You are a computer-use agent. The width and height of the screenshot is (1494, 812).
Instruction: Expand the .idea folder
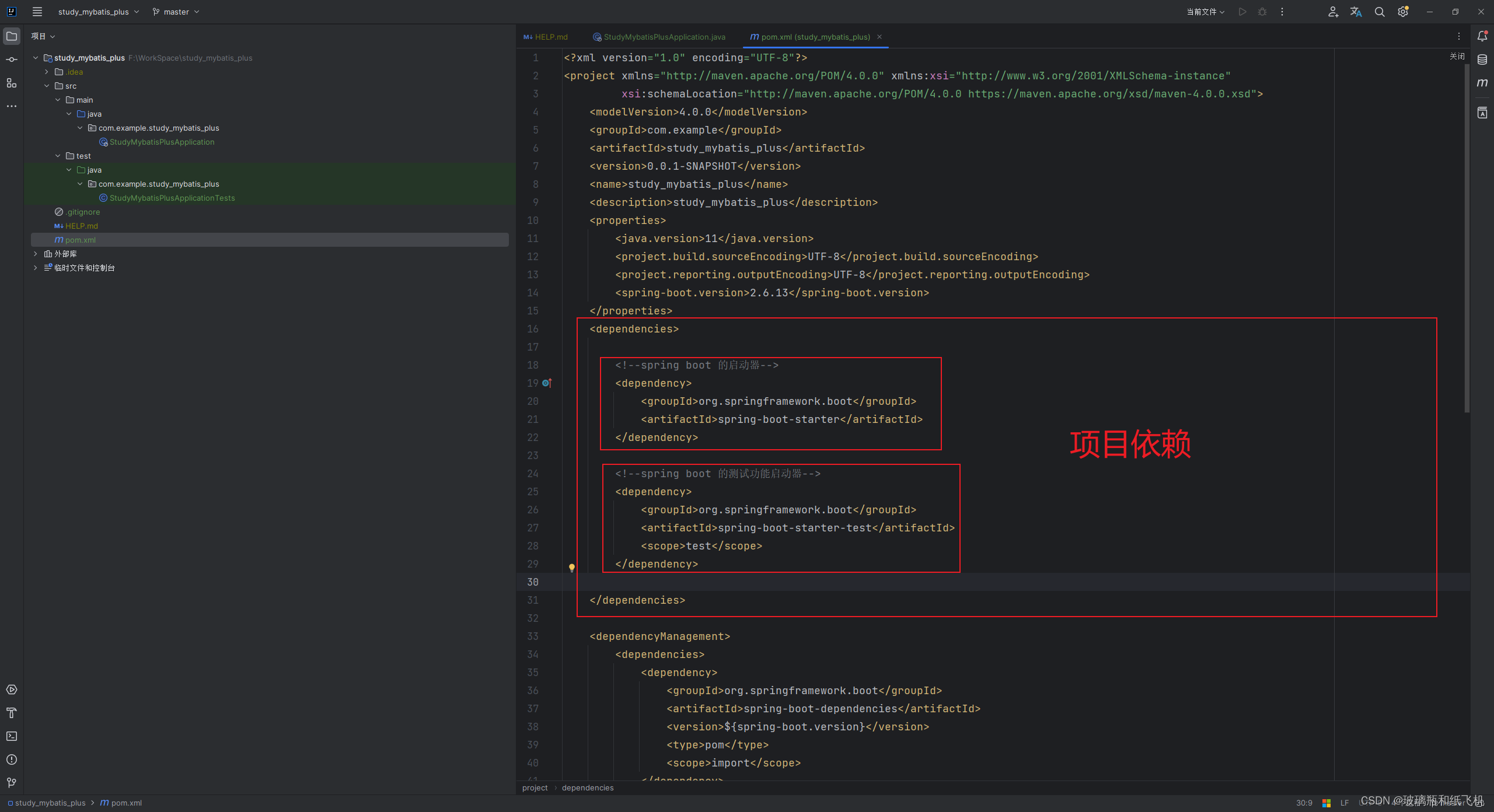(x=47, y=72)
